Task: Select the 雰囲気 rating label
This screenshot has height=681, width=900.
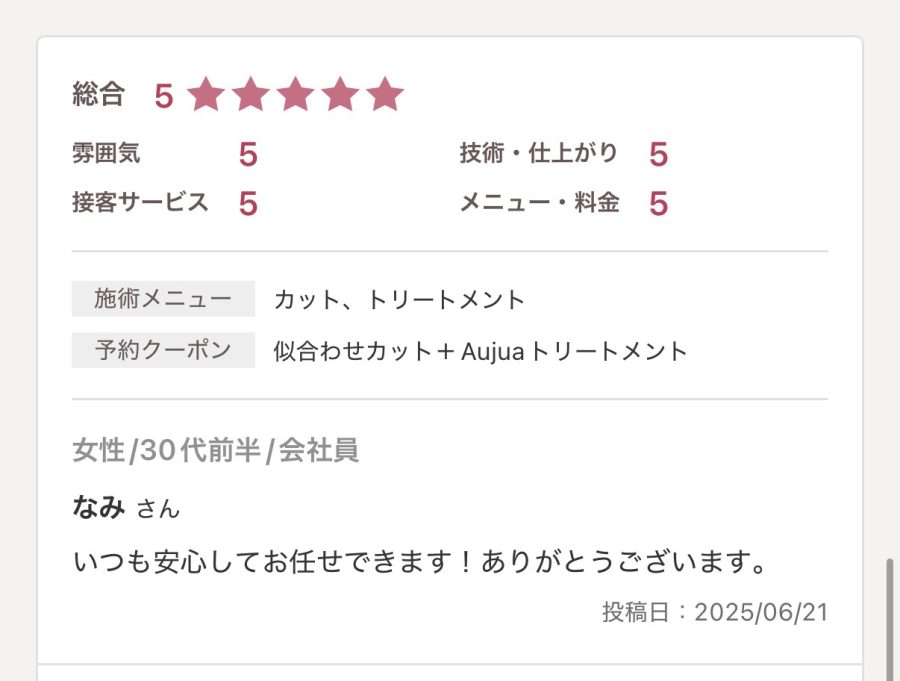Action: point(106,153)
